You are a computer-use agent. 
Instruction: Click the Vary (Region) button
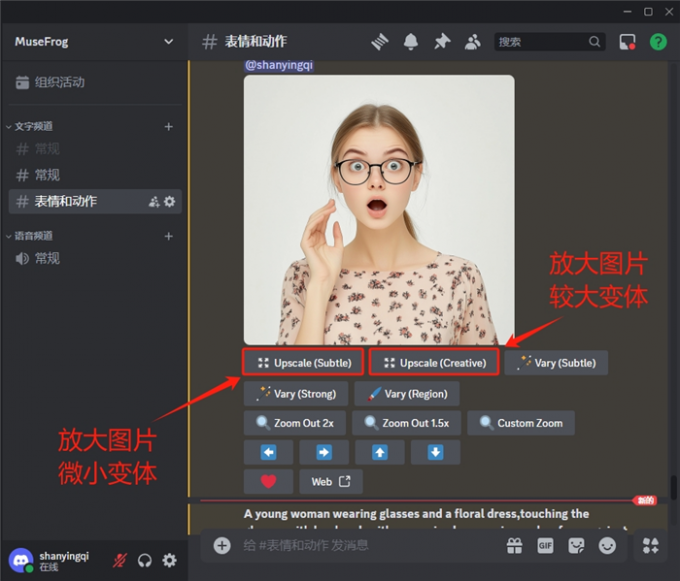click(407, 394)
